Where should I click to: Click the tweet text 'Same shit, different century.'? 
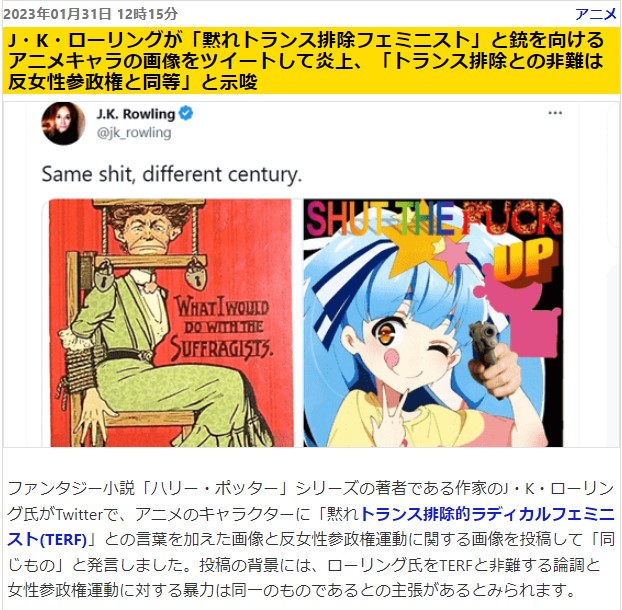point(171,174)
